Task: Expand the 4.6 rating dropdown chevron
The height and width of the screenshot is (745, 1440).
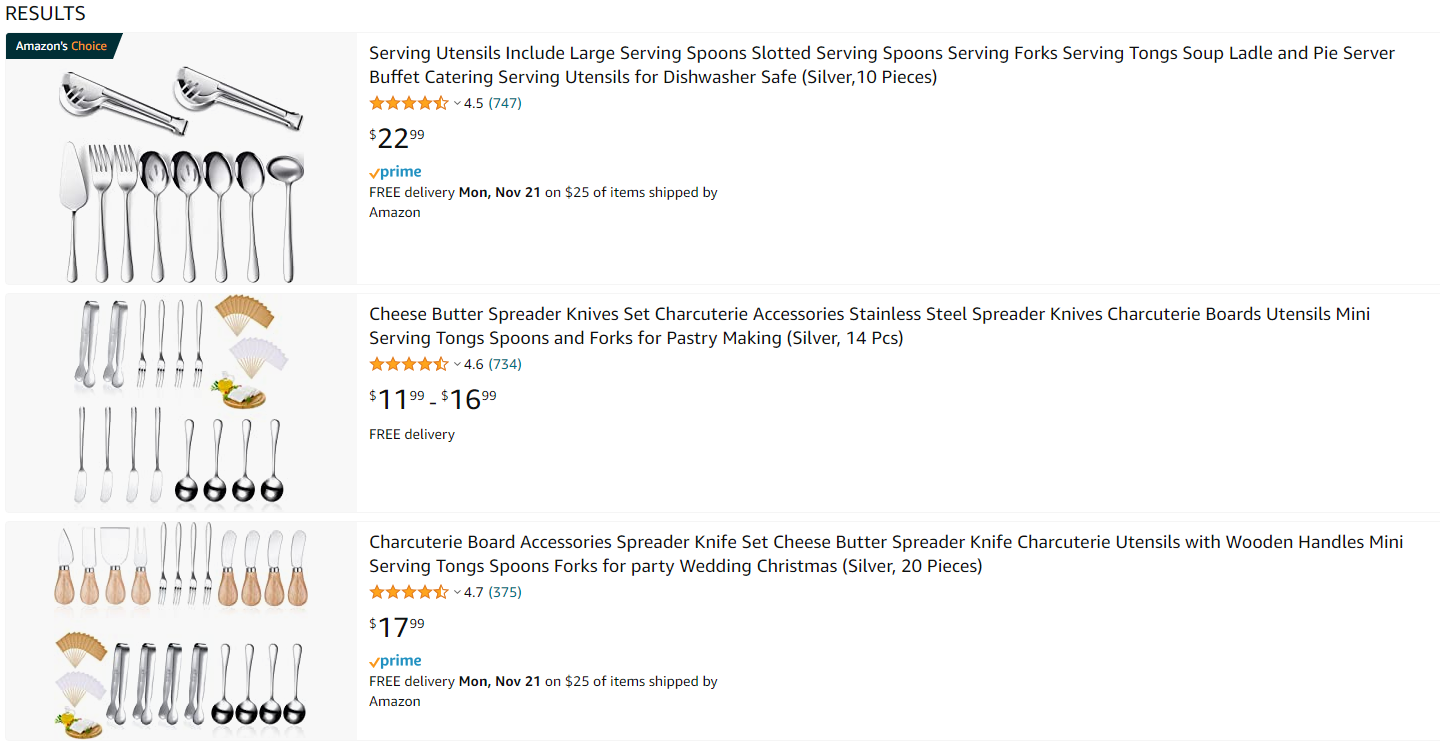Action: tap(457, 364)
